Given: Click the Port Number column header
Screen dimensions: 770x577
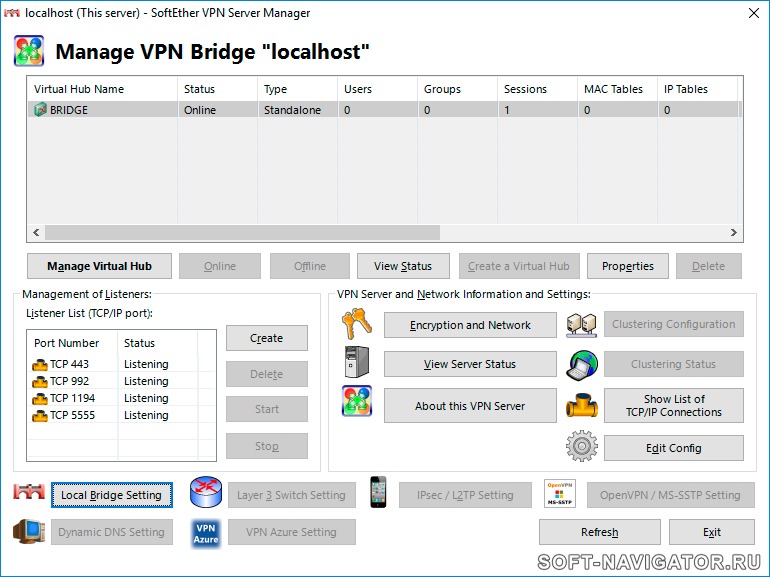Looking at the screenshot, I should 73,343.
